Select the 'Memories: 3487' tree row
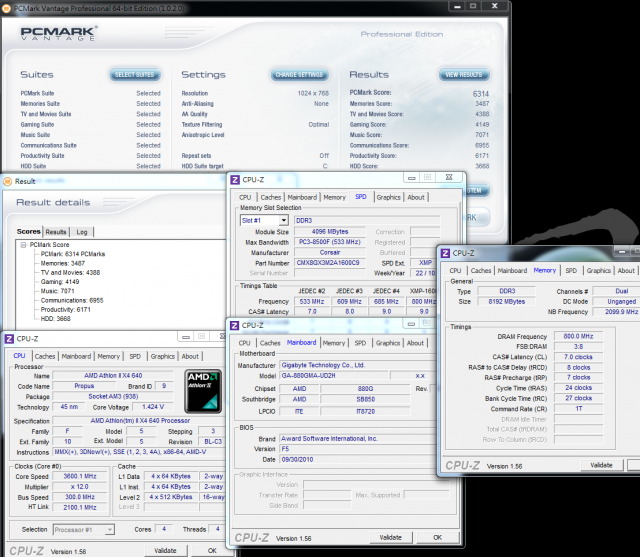The width and height of the screenshot is (640, 557). [x=63, y=264]
